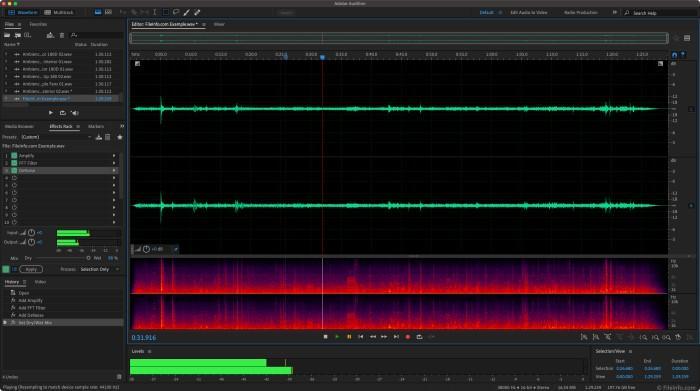Click the Pause transport button
The image size is (700, 391).
click(x=349, y=337)
